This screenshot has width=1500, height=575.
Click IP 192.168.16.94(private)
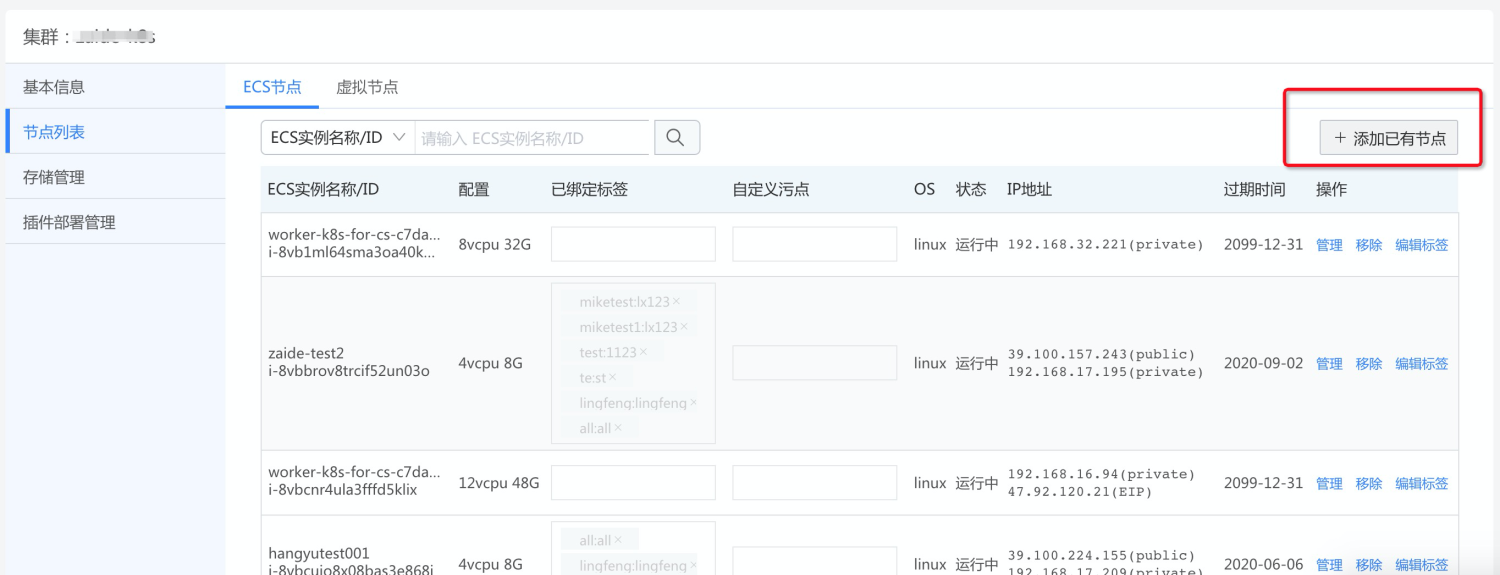click(1101, 474)
